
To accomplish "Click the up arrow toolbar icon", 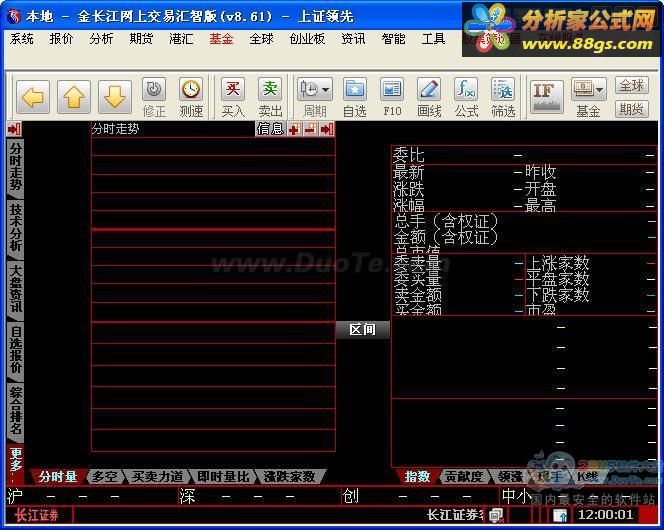I will (x=74, y=97).
